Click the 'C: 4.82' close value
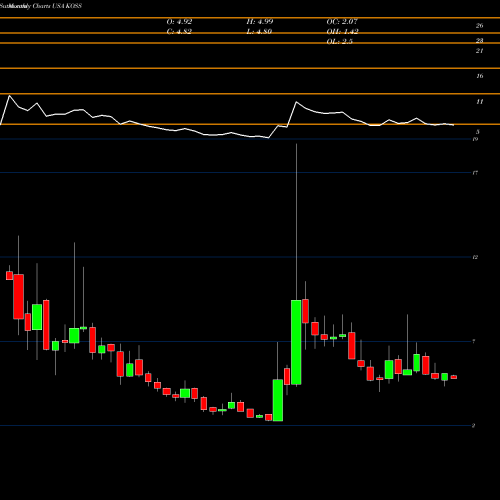The height and width of the screenshot is (500, 500). point(179,32)
